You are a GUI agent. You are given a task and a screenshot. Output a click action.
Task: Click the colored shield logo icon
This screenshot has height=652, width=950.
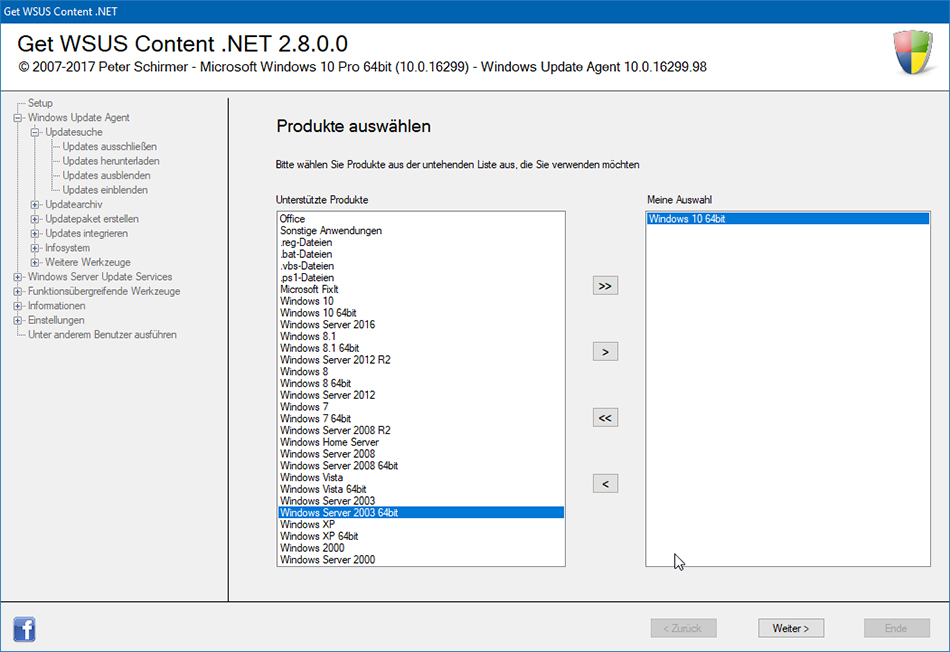(x=913, y=52)
